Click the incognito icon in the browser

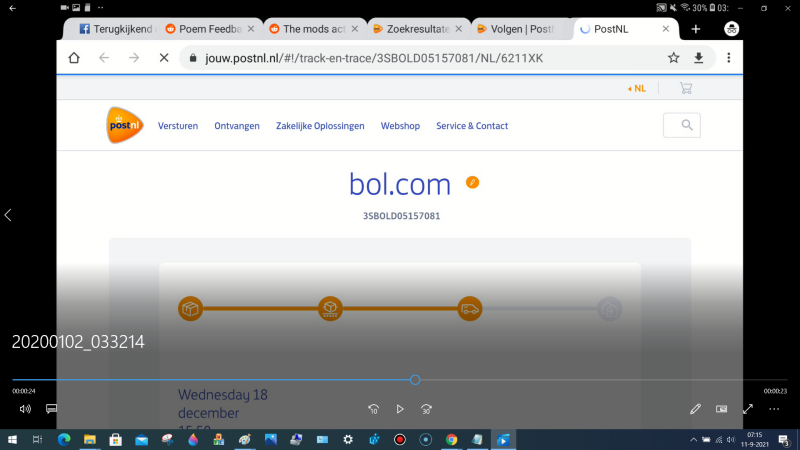pyautogui.click(x=732, y=29)
